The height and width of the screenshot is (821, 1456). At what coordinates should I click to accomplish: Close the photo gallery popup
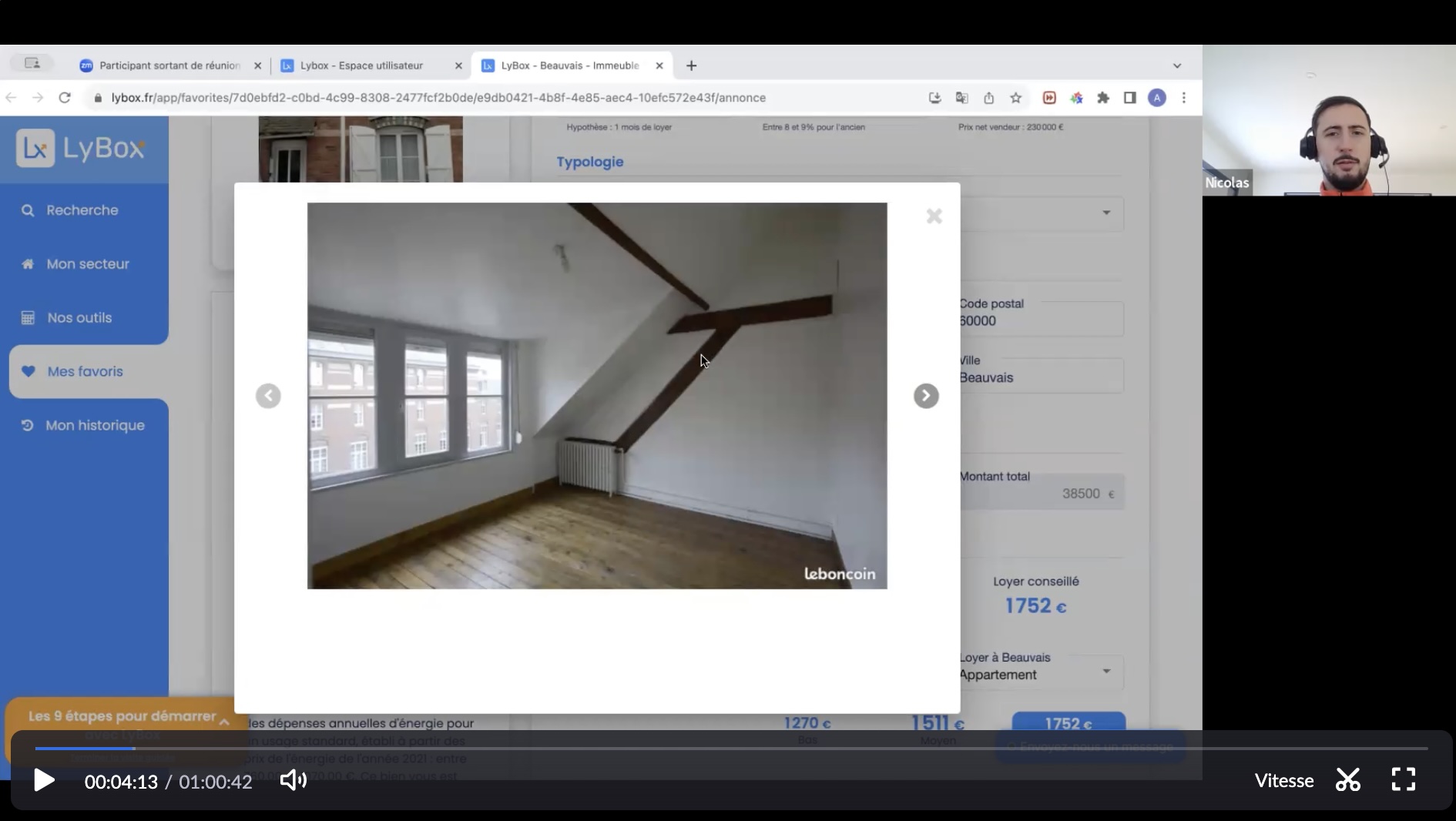click(x=934, y=216)
